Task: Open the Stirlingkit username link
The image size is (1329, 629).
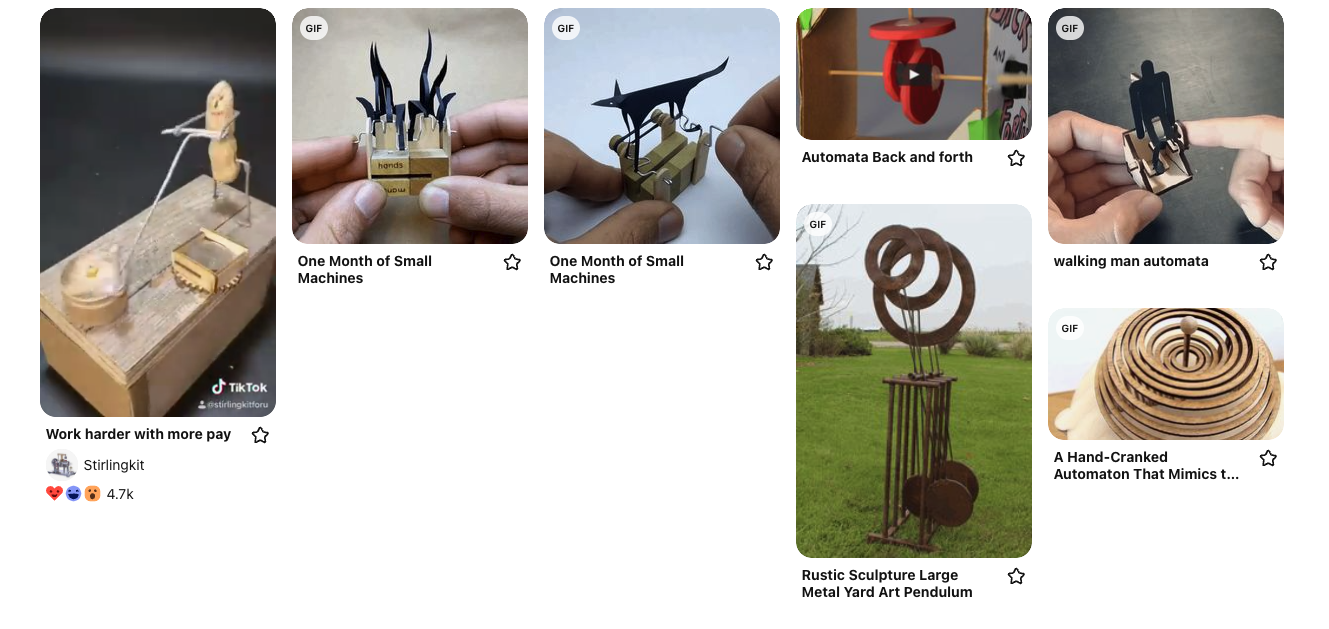Action: (x=114, y=465)
